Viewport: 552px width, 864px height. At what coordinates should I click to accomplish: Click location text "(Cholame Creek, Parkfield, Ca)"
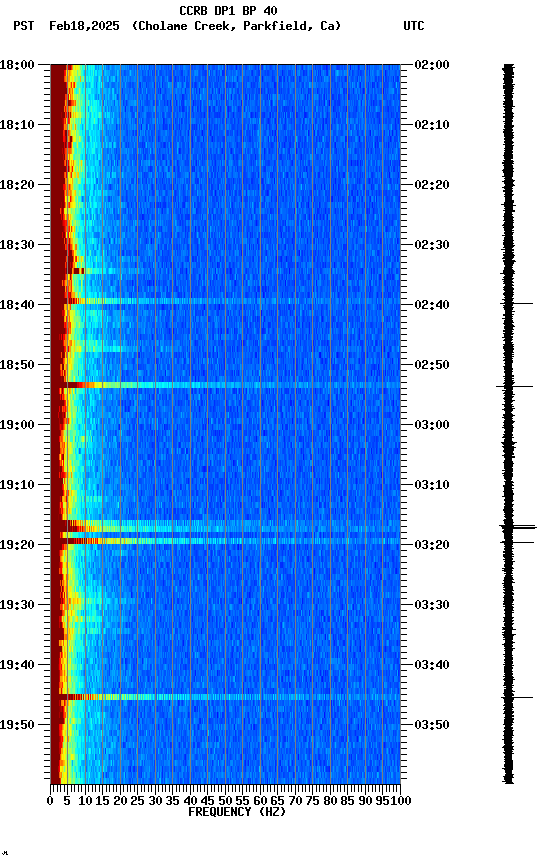pyautogui.click(x=236, y=26)
